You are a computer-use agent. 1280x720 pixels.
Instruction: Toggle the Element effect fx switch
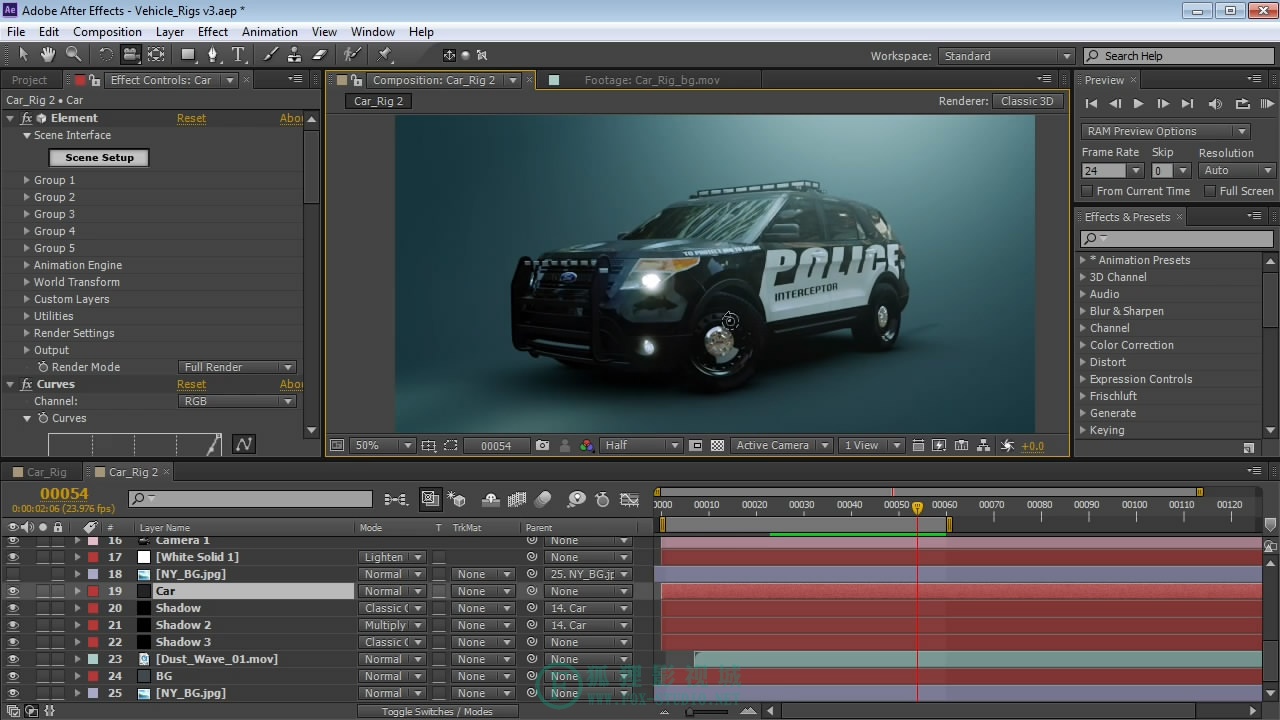pos(27,118)
